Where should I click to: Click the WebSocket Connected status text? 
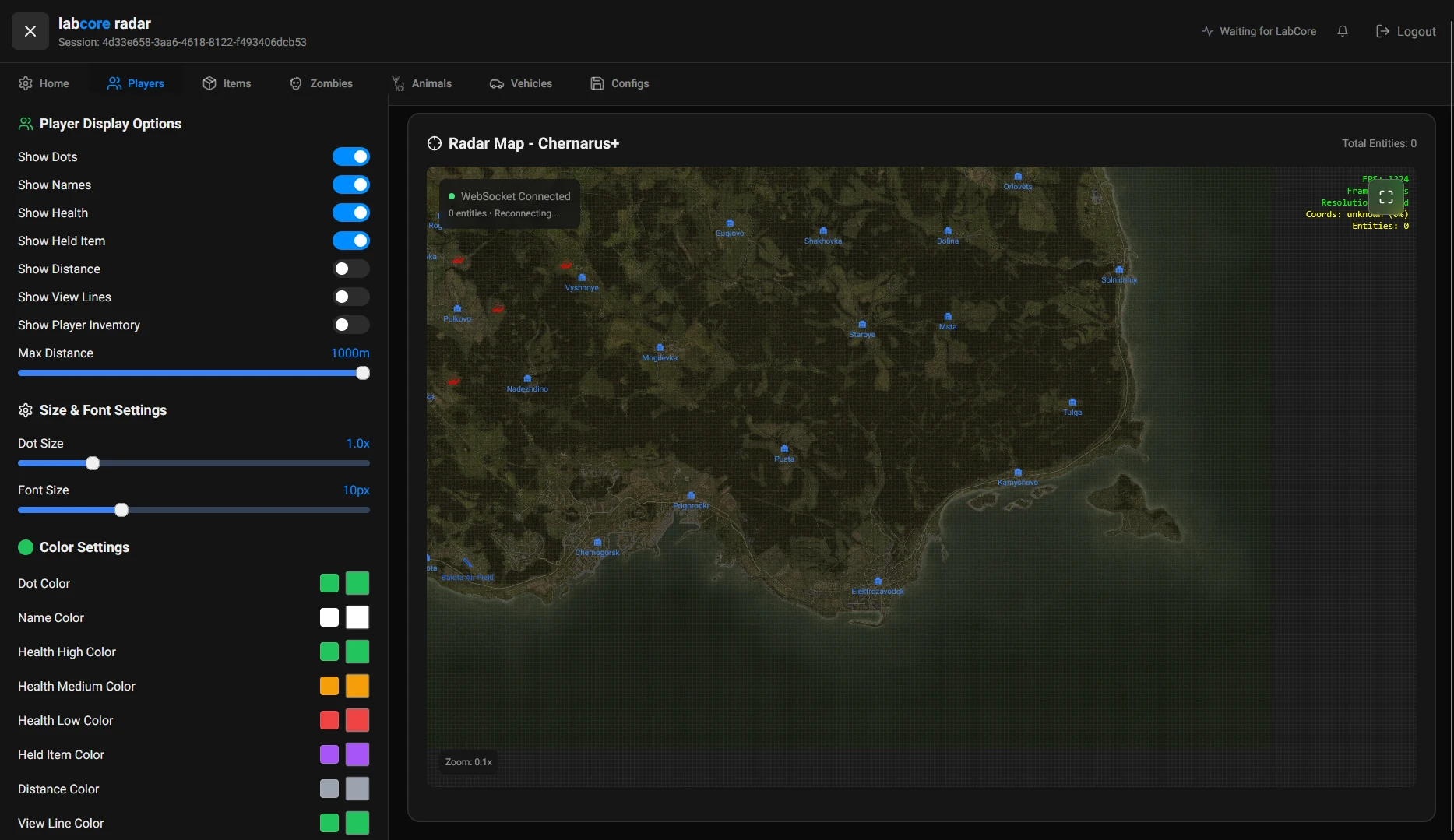516,196
